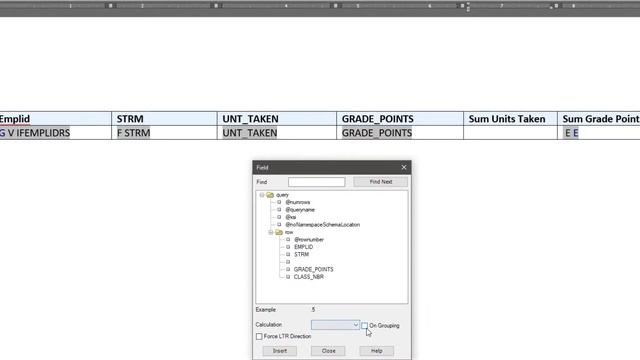The width and height of the screenshot is (640, 360).
Task: Click the Sum Units Taken header cell
Action: click(510, 119)
